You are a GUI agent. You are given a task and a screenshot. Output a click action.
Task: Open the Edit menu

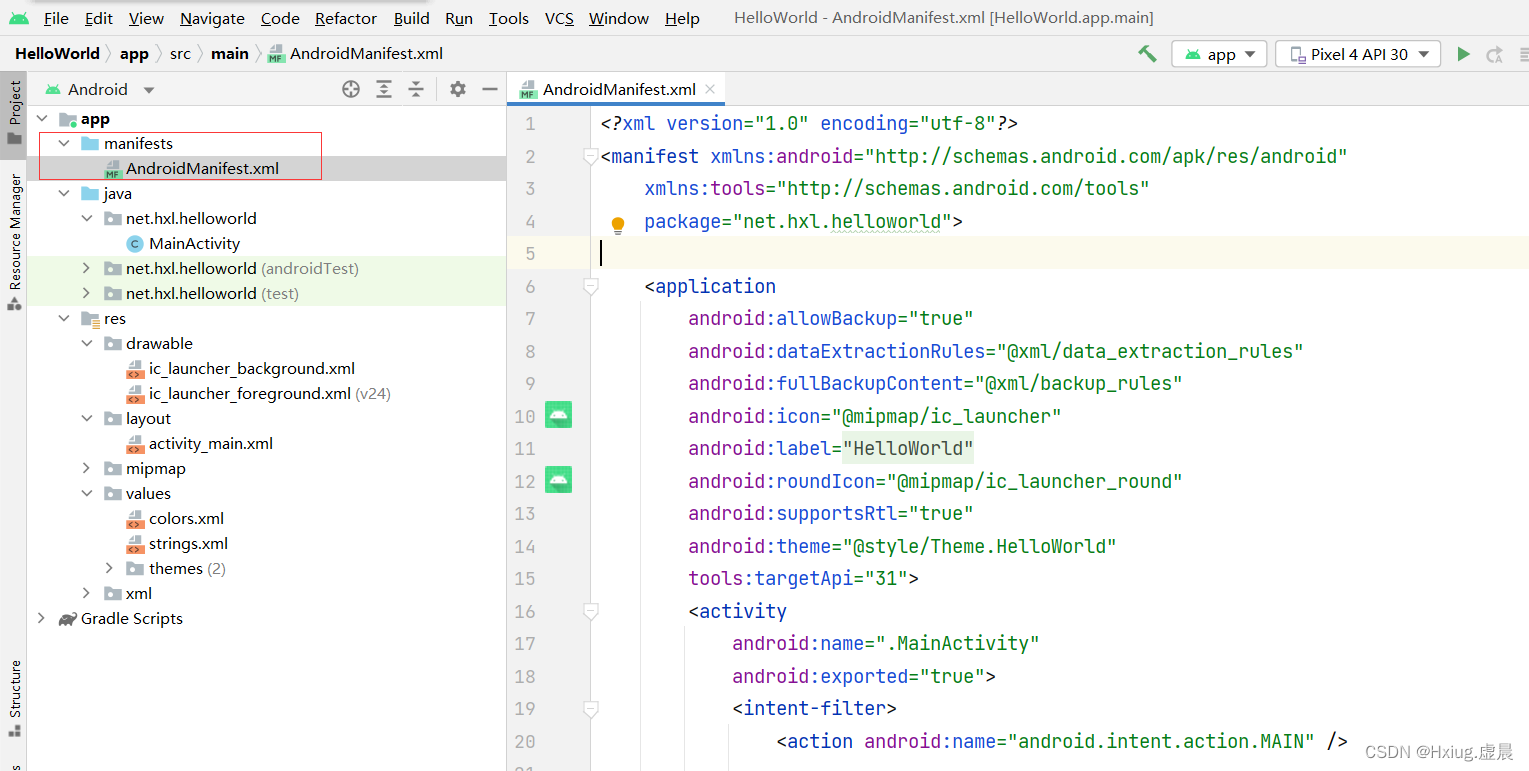(x=99, y=18)
